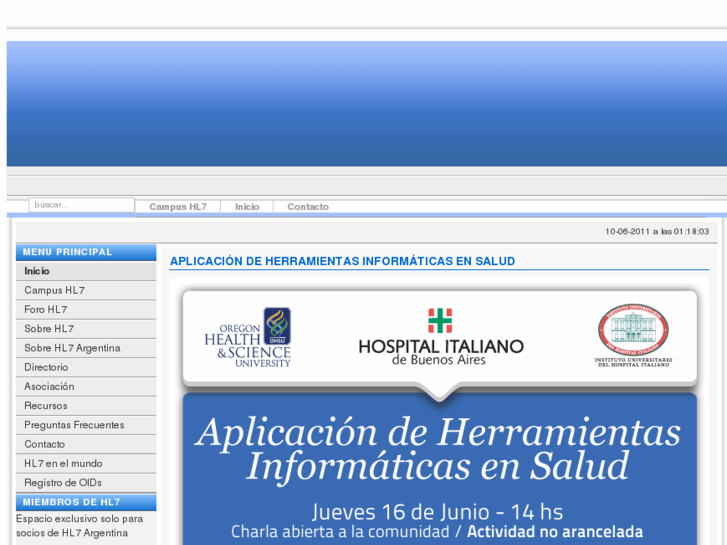727x545 pixels.
Task: Click the buscar search field
Action: [x=82, y=205]
